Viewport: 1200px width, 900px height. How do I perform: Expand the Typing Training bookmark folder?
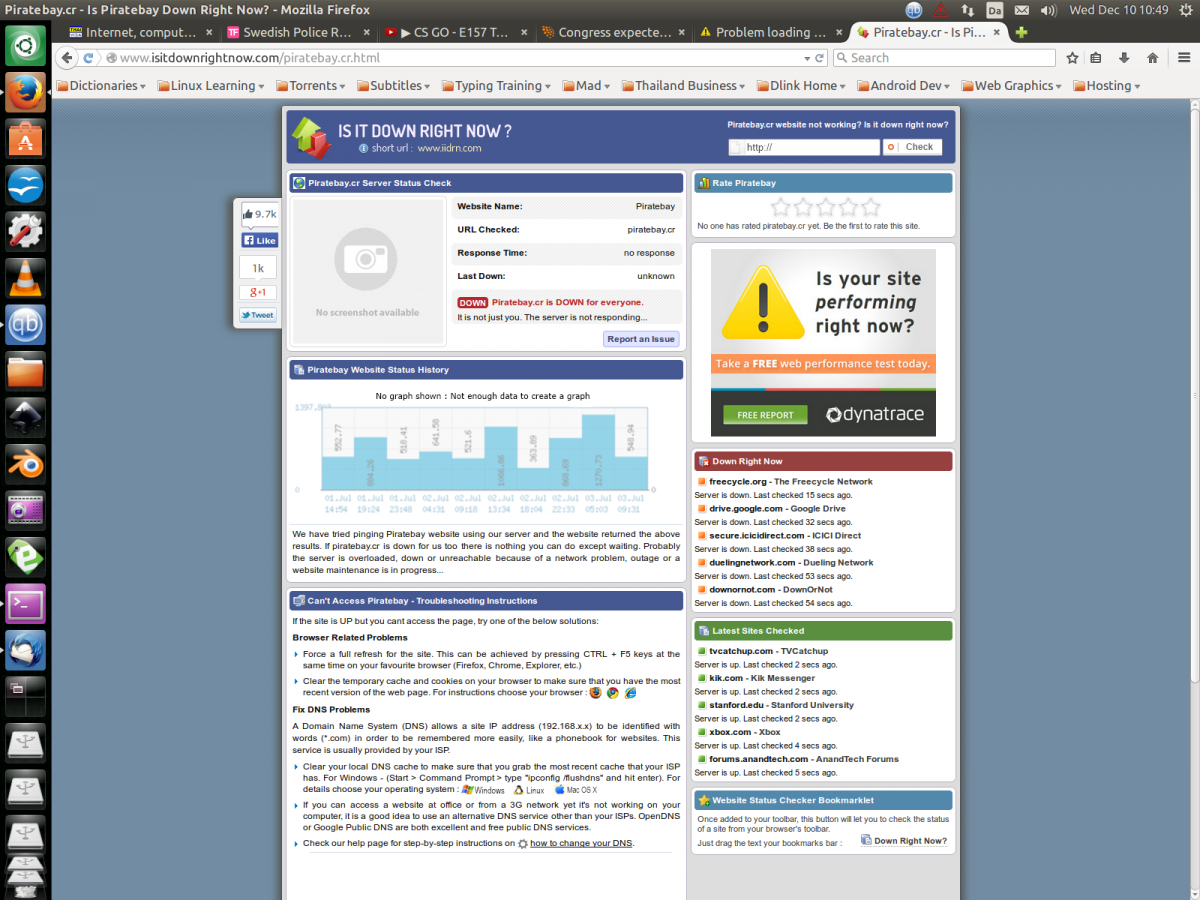[x=497, y=86]
